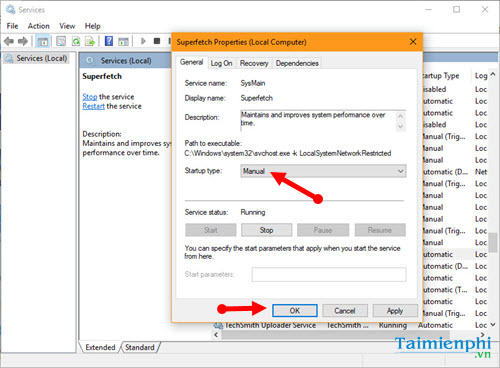The width and height of the screenshot is (500, 368).
Task: Click the Start parameters input field
Action: click(x=329, y=274)
